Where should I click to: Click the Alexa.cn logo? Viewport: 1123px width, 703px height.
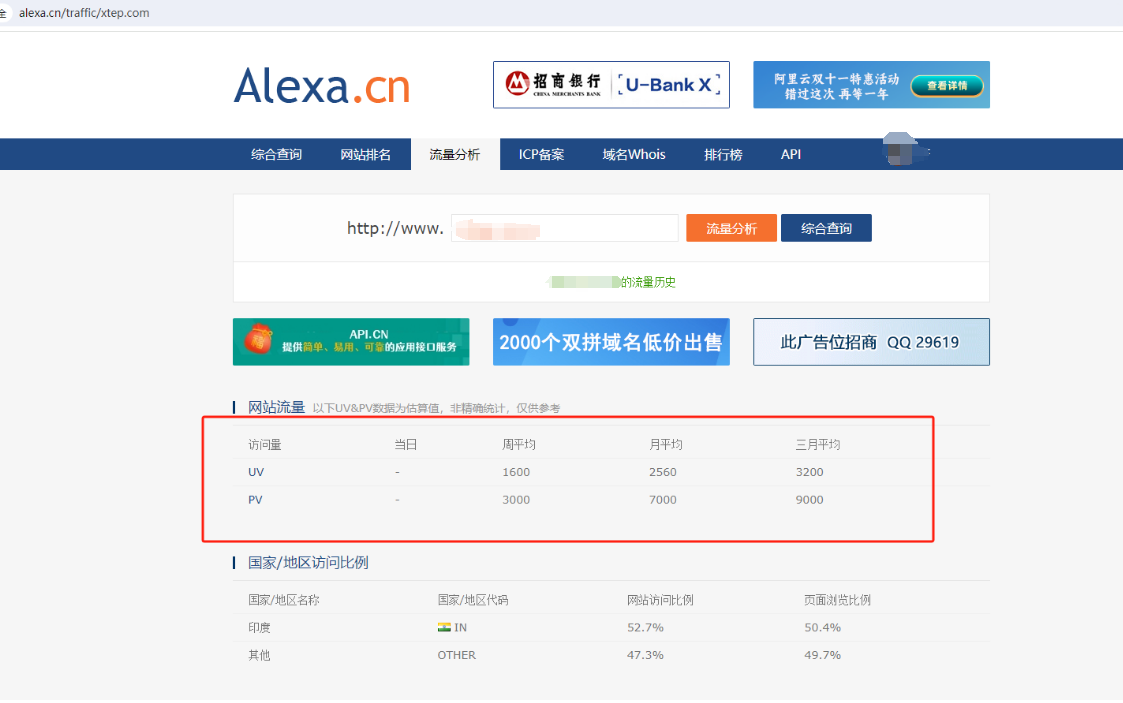pyautogui.click(x=322, y=86)
